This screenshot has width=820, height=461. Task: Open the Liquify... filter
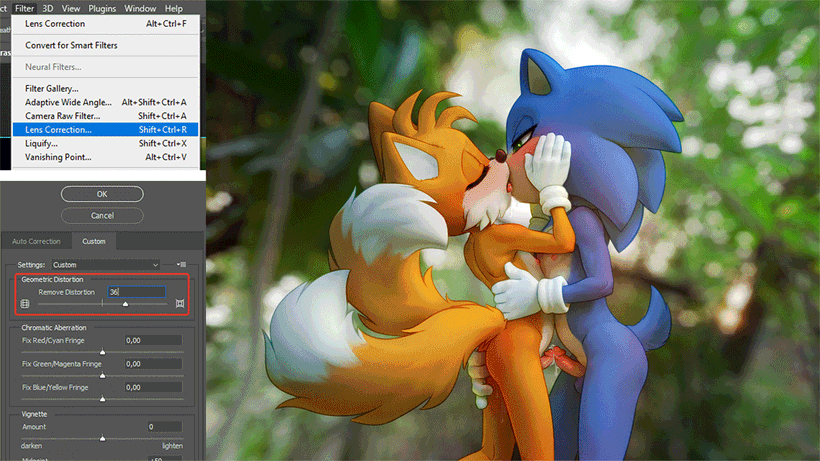click(x=105, y=143)
